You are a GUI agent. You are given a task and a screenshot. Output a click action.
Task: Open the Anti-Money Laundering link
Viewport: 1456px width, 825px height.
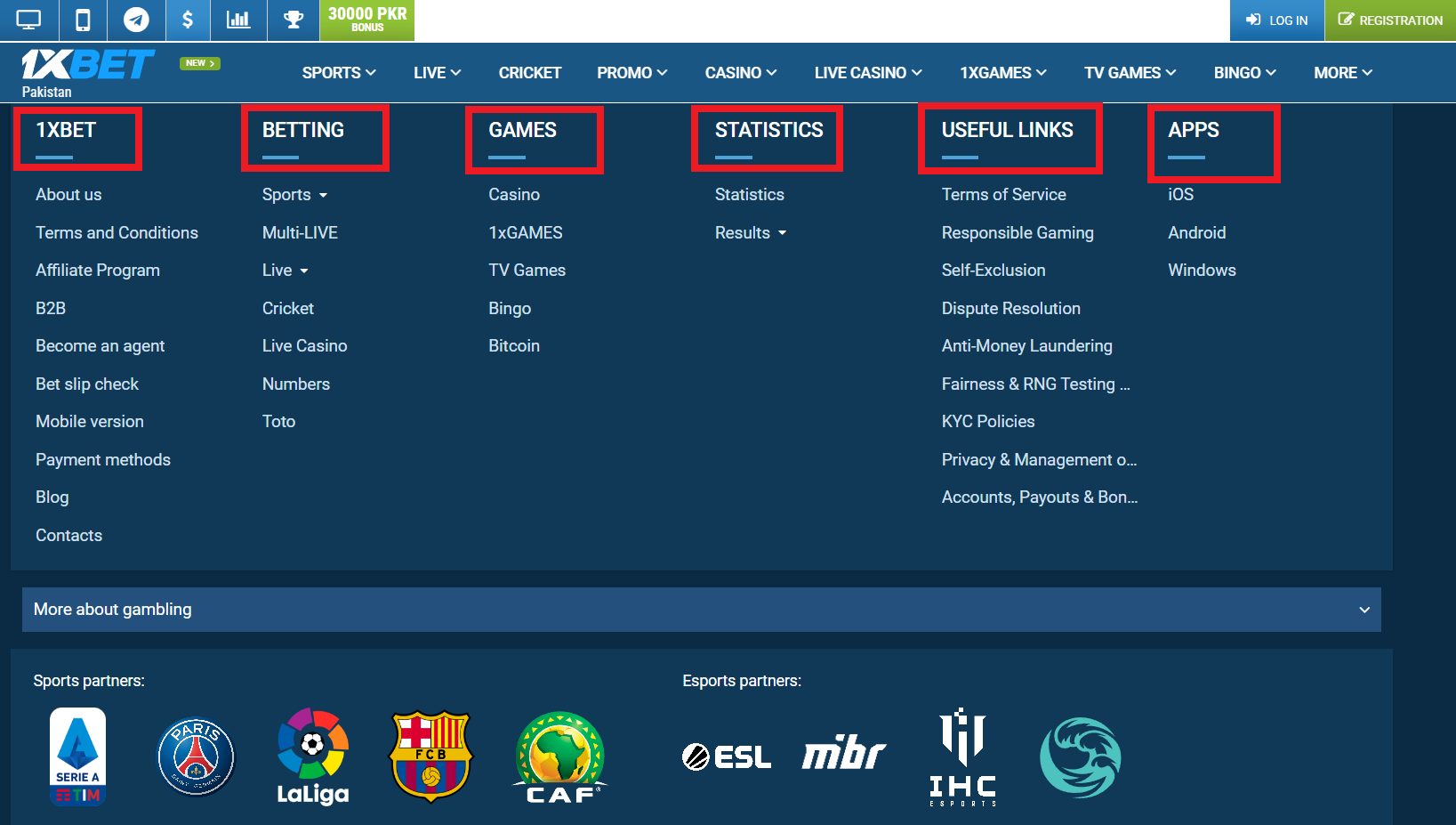tap(1027, 346)
